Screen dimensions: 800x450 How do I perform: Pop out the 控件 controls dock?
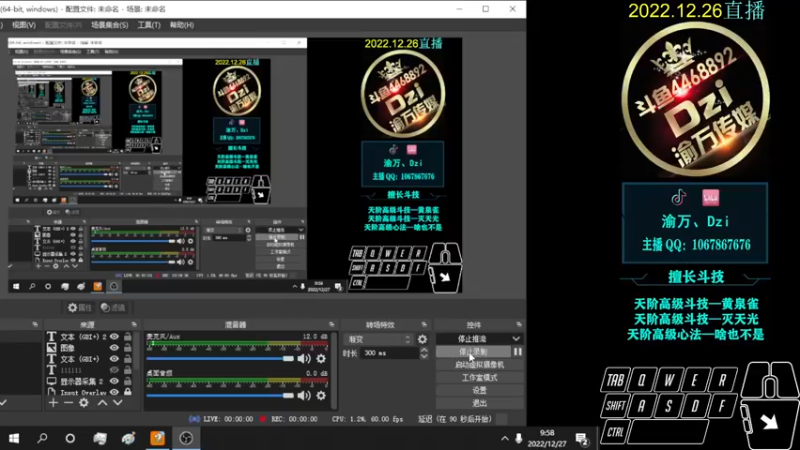pyautogui.click(x=518, y=324)
